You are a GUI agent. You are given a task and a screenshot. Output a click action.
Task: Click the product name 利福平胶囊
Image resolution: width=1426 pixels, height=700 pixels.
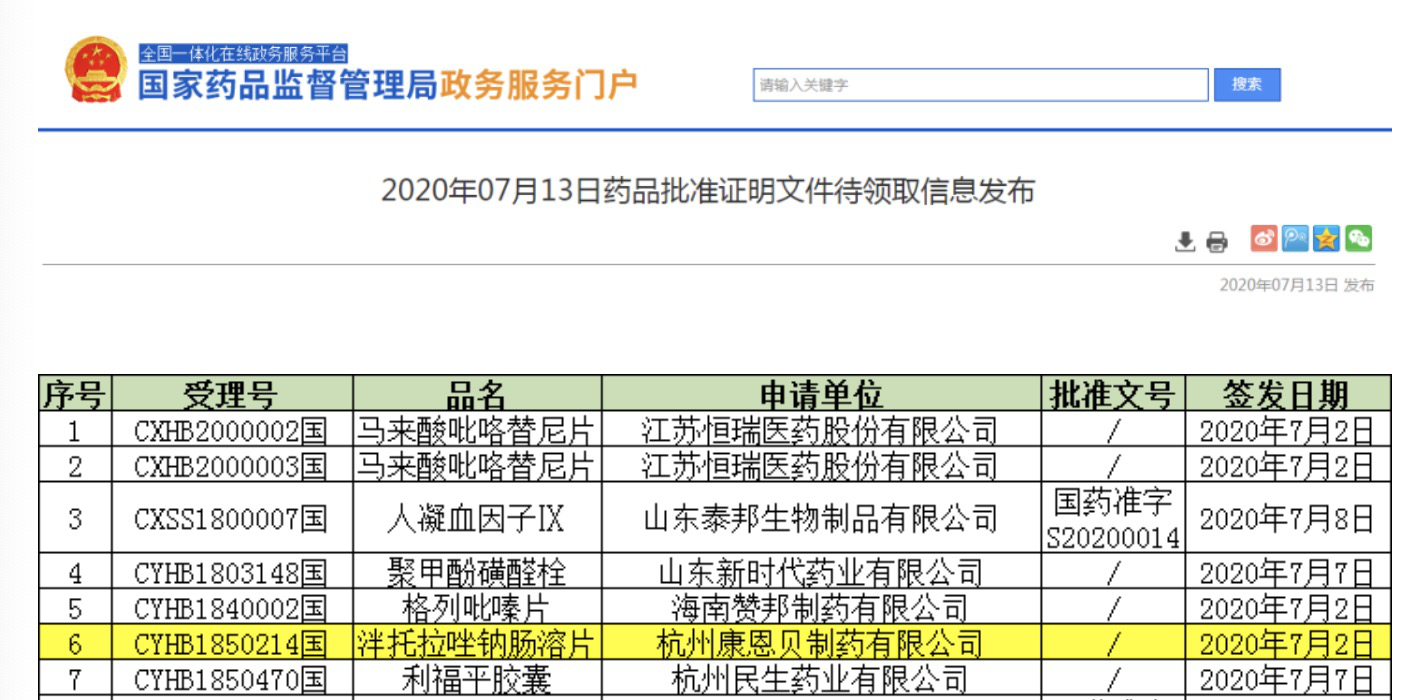pos(476,678)
